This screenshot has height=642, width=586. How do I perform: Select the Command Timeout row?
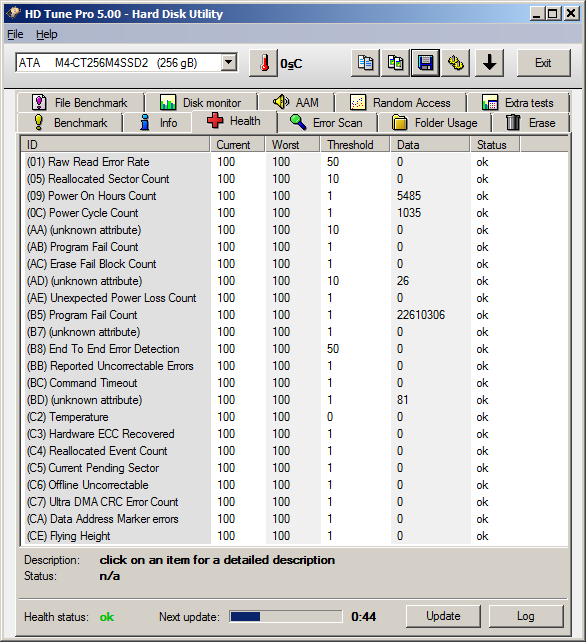click(x=294, y=383)
